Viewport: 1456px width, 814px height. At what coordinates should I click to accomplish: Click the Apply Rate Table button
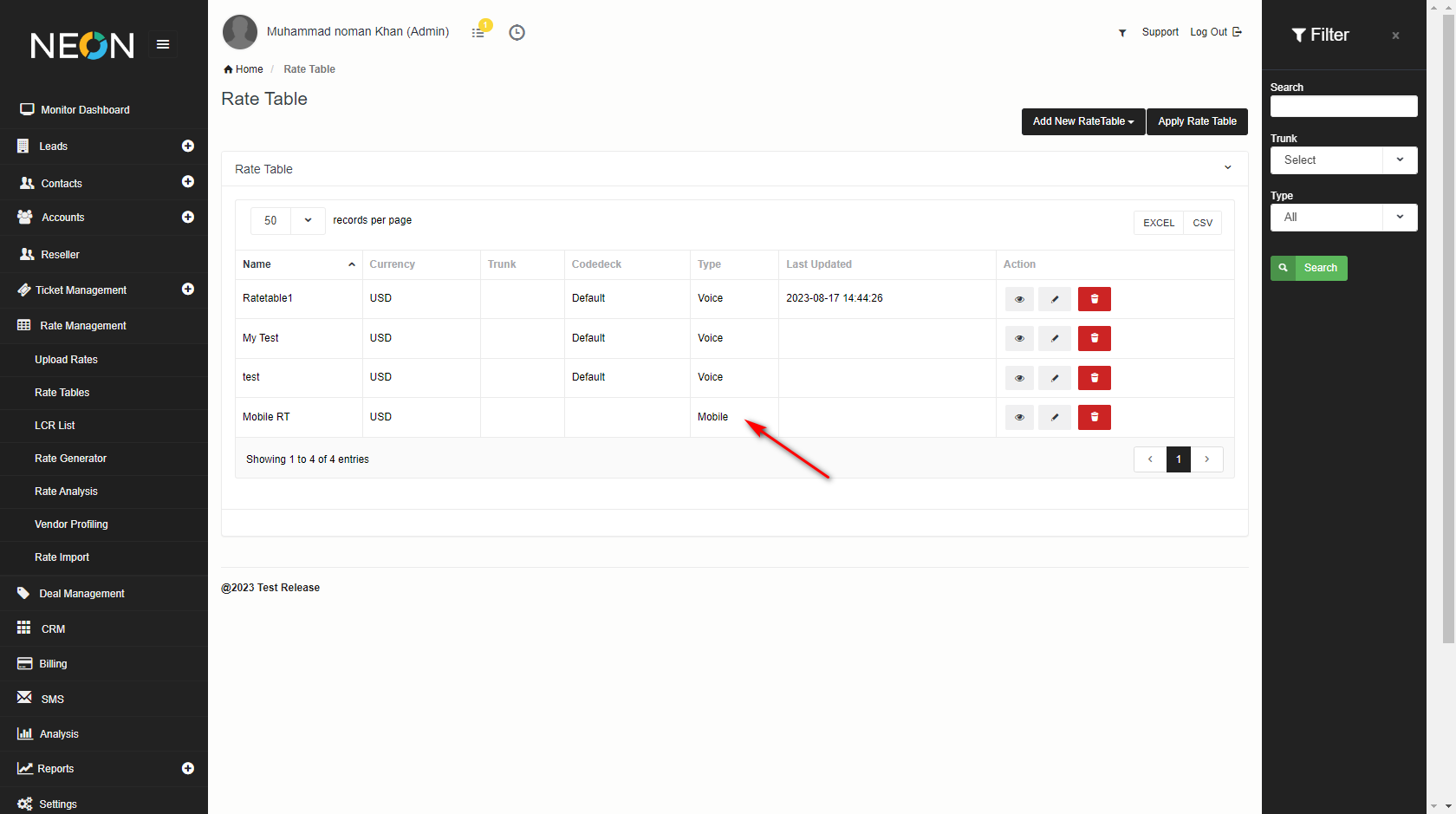pyautogui.click(x=1197, y=121)
